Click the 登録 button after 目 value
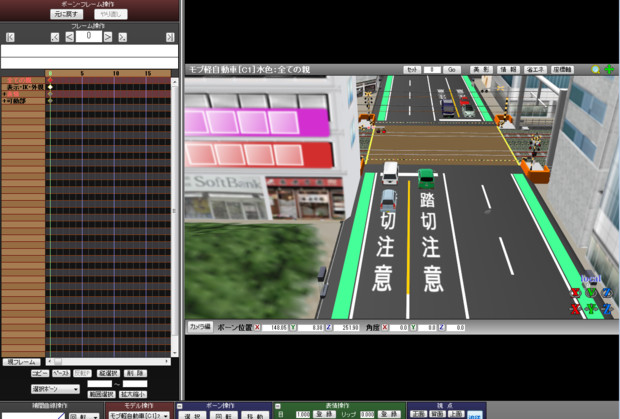 325,414
